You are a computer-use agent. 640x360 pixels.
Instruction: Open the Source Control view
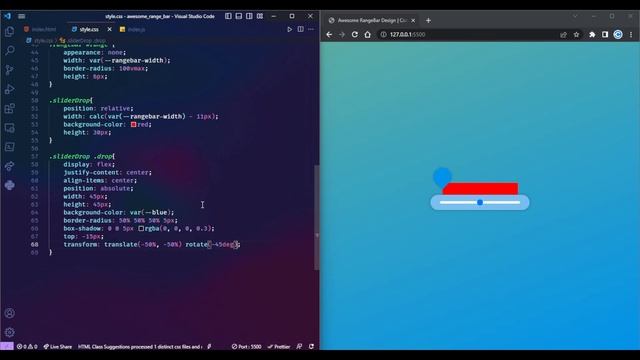pos(9,70)
